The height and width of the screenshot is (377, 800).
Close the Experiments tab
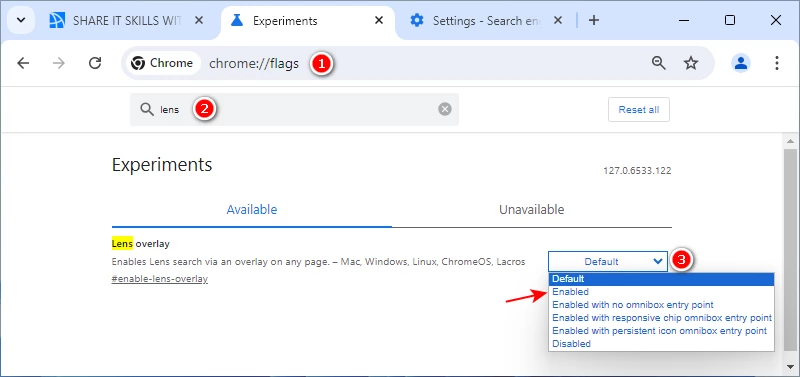[x=379, y=20]
